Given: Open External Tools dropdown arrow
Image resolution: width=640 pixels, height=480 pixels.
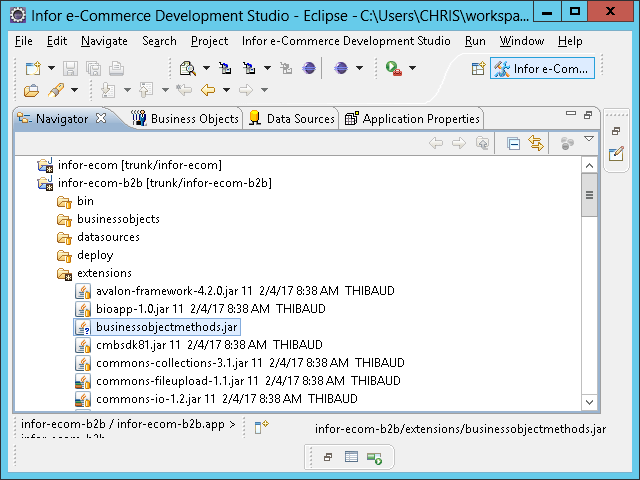Looking at the screenshot, I should pyautogui.click(x=411, y=68).
